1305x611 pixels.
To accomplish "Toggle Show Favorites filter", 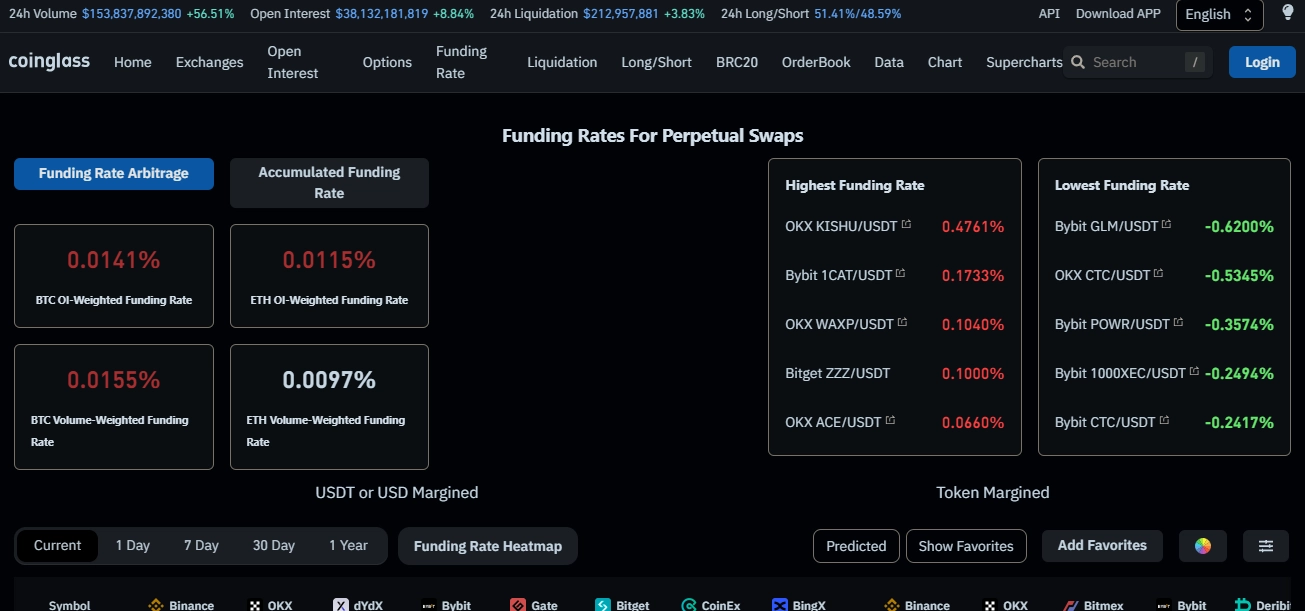I will point(966,546).
